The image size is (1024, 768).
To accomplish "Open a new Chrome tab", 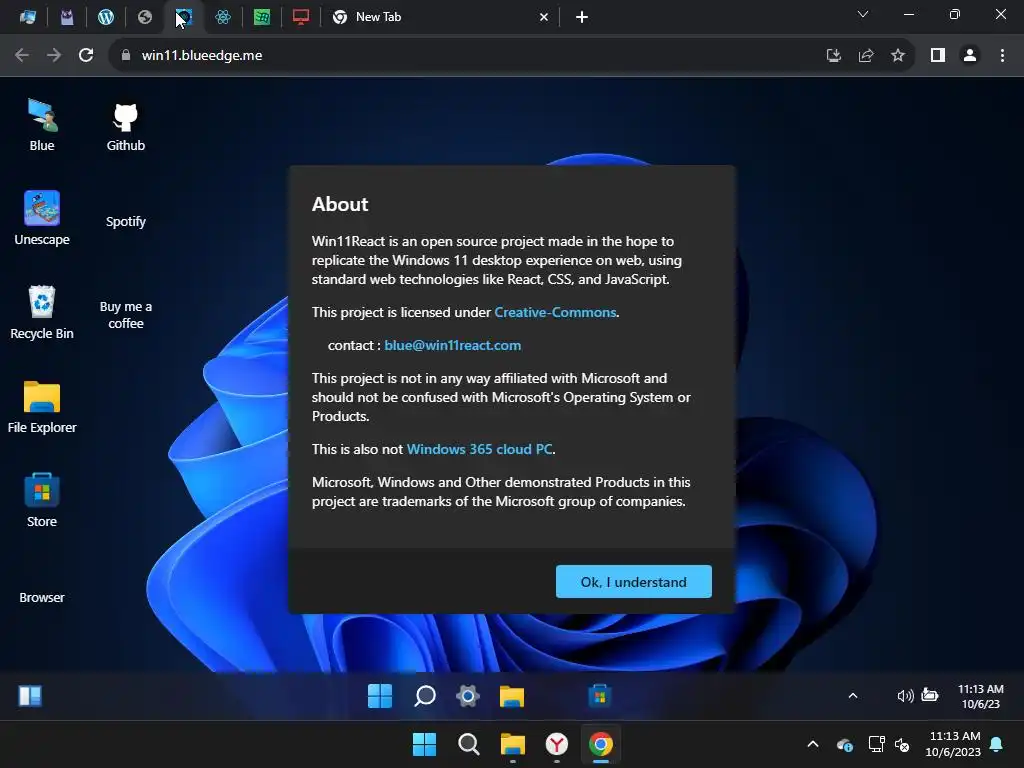I will coord(582,17).
